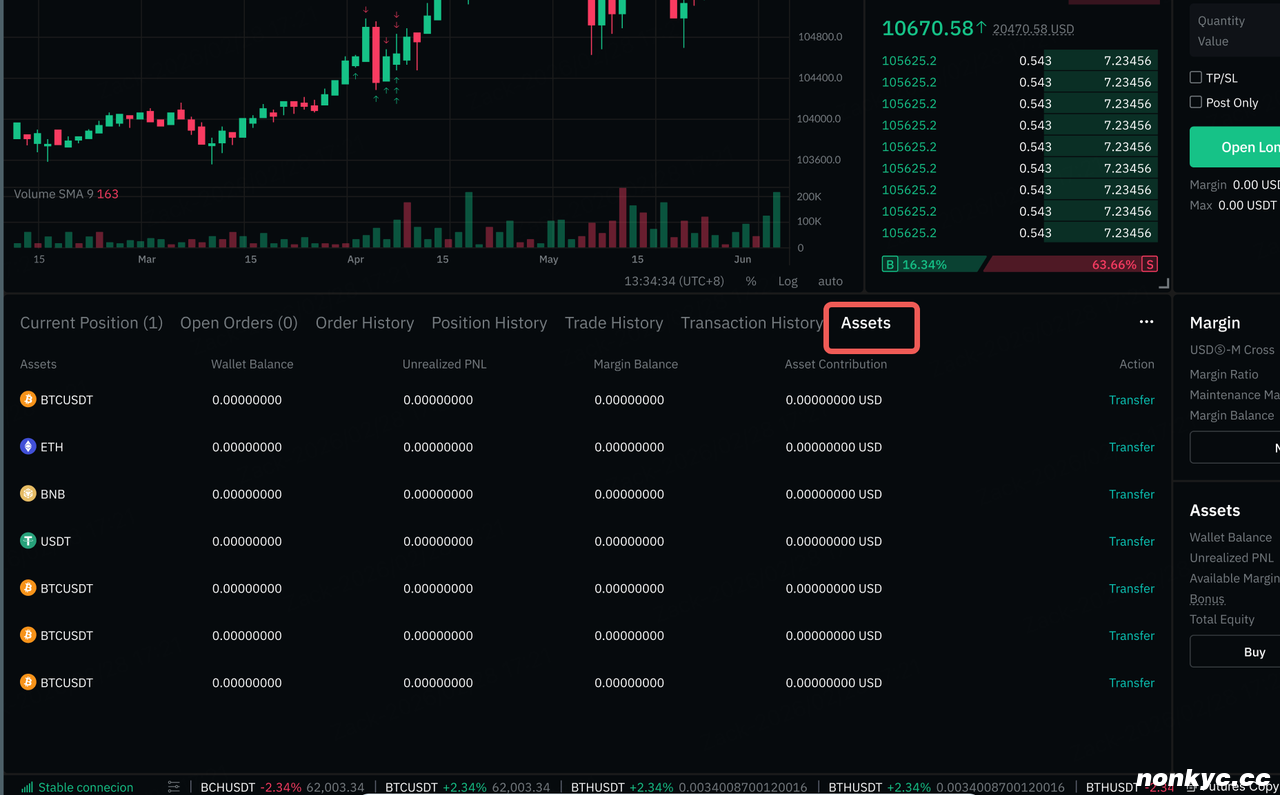The height and width of the screenshot is (795, 1280).
Task: Open the Current Position (1) tab
Action: pos(91,323)
